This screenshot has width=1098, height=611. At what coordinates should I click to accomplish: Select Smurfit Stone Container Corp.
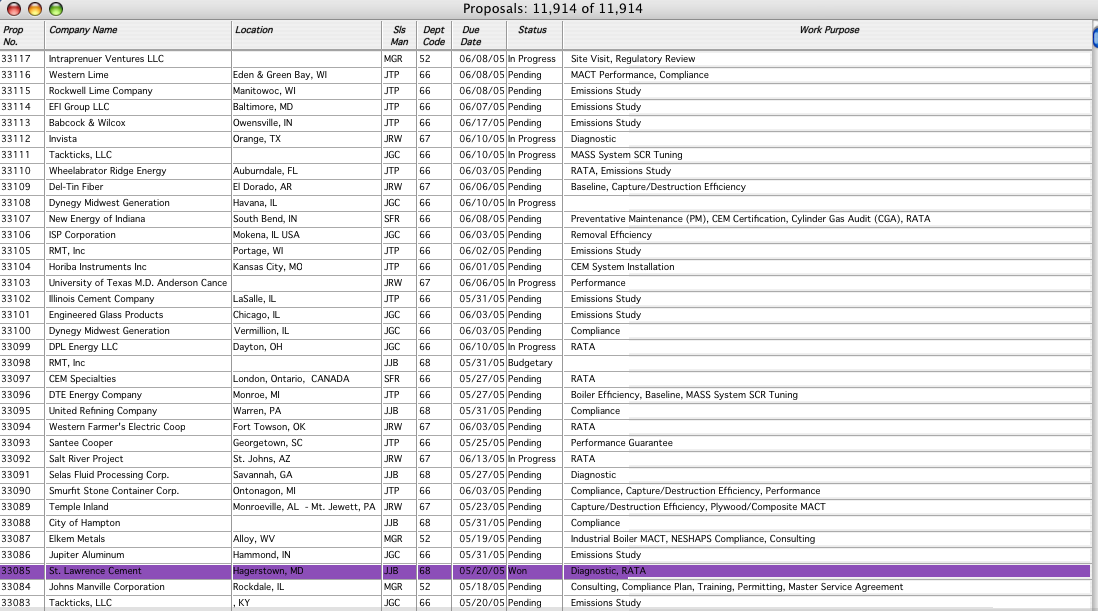(x=113, y=491)
